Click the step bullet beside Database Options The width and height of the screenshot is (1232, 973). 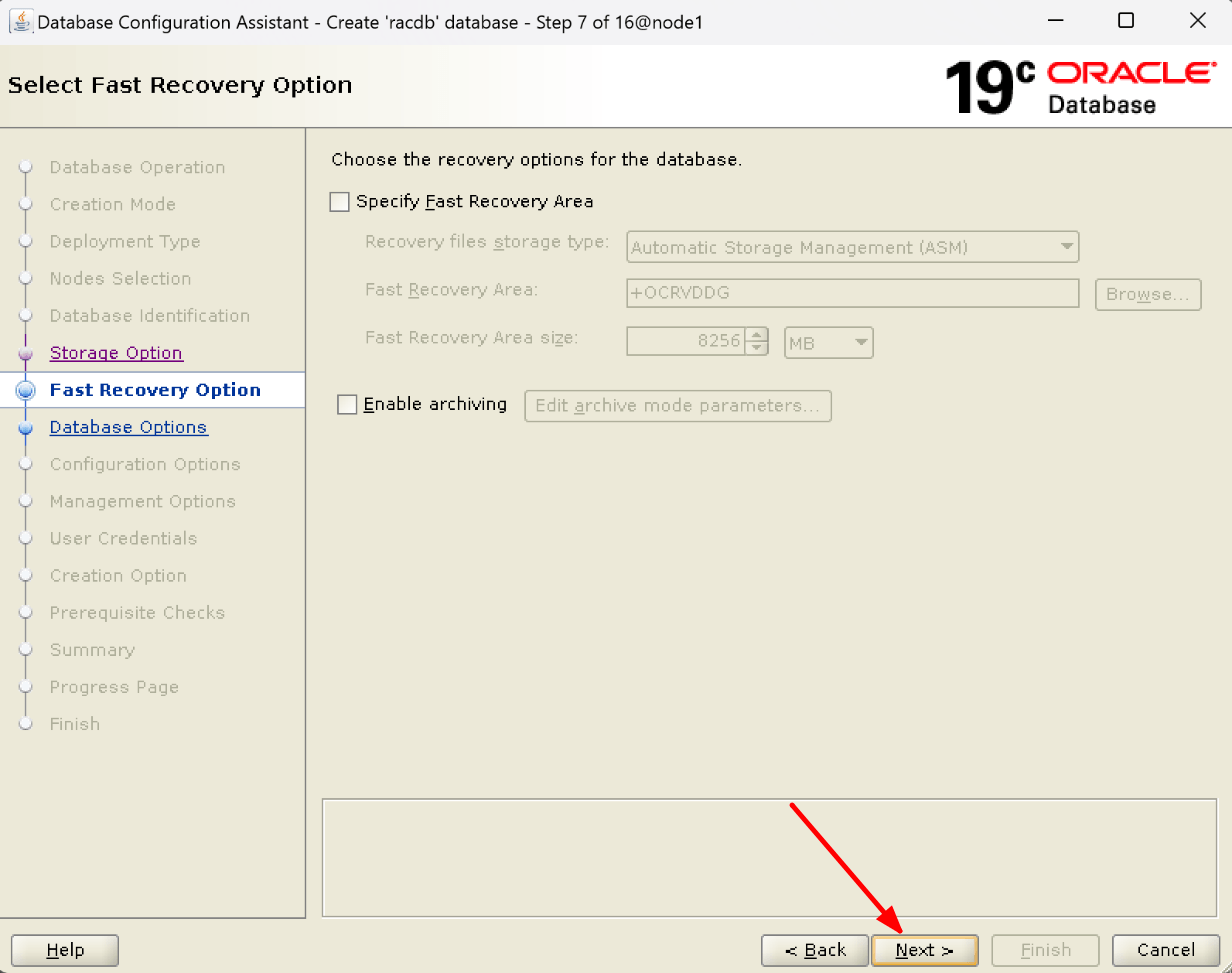point(24,427)
